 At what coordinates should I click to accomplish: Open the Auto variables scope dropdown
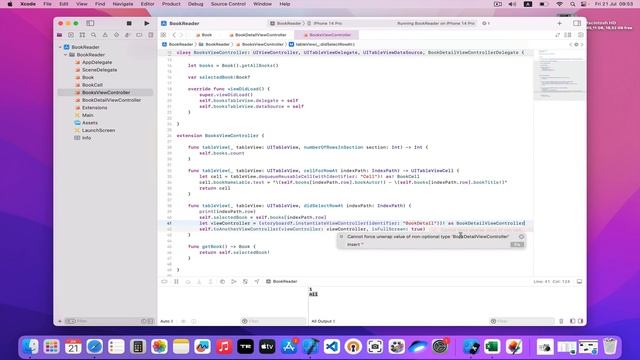[167, 321]
